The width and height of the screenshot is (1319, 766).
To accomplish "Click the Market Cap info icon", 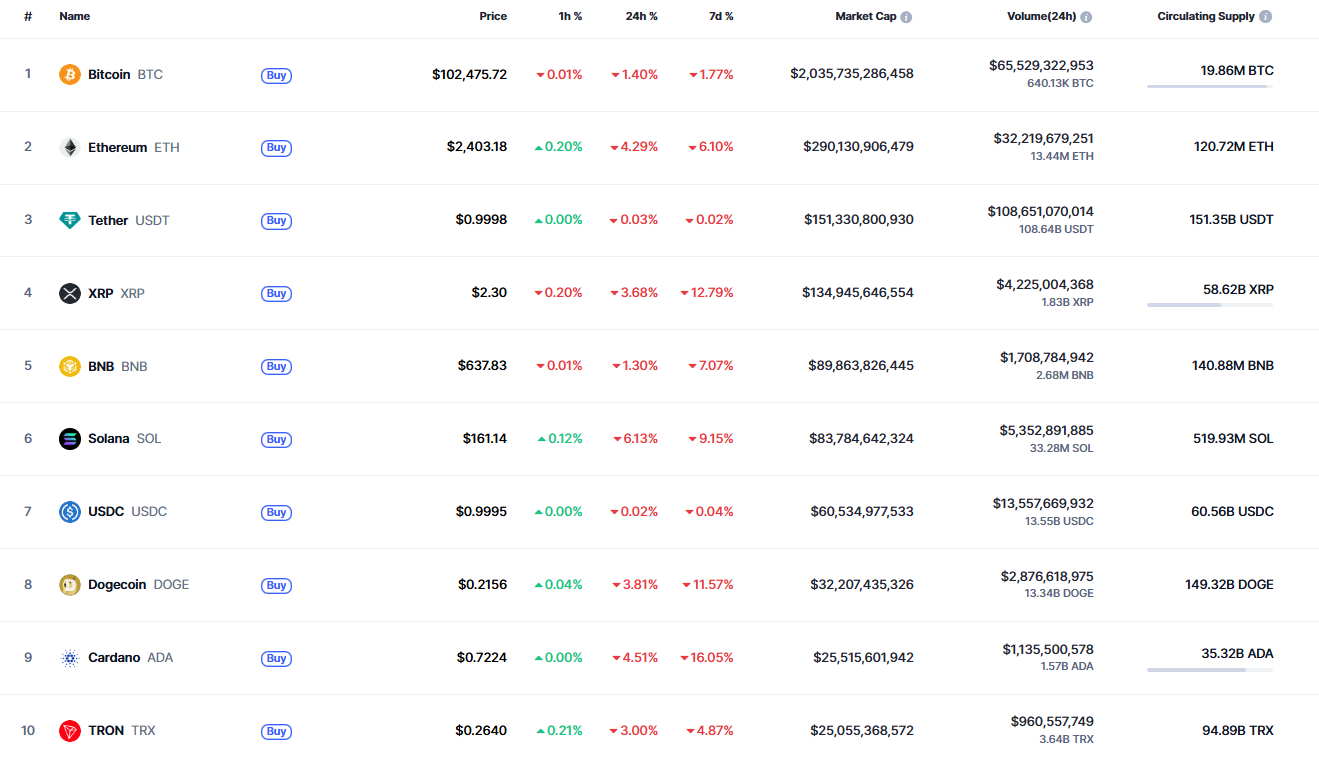I will click(906, 17).
